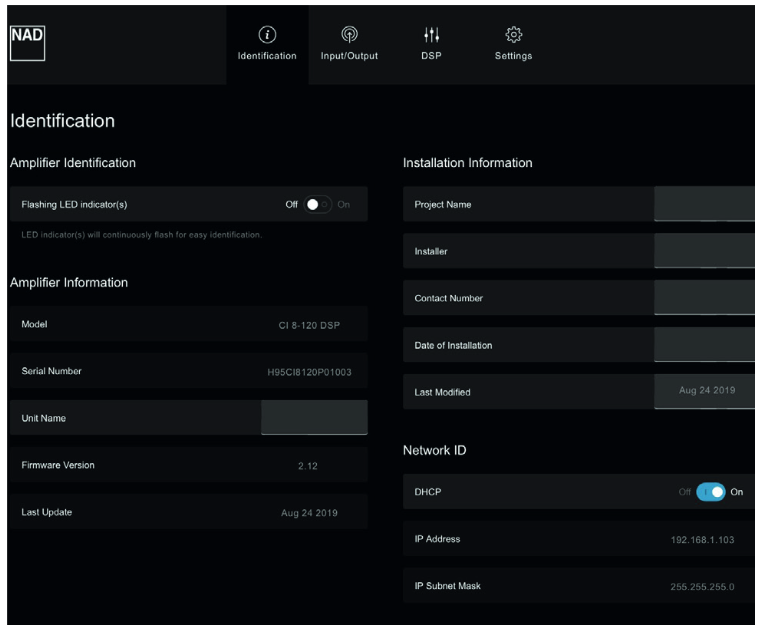
Task: Click the Unit Name input field
Action: (x=314, y=418)
